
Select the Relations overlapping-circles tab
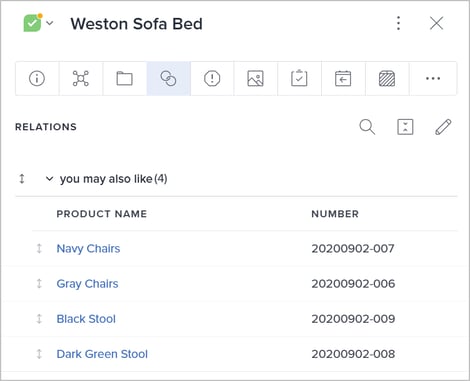(x=168, y=79)
